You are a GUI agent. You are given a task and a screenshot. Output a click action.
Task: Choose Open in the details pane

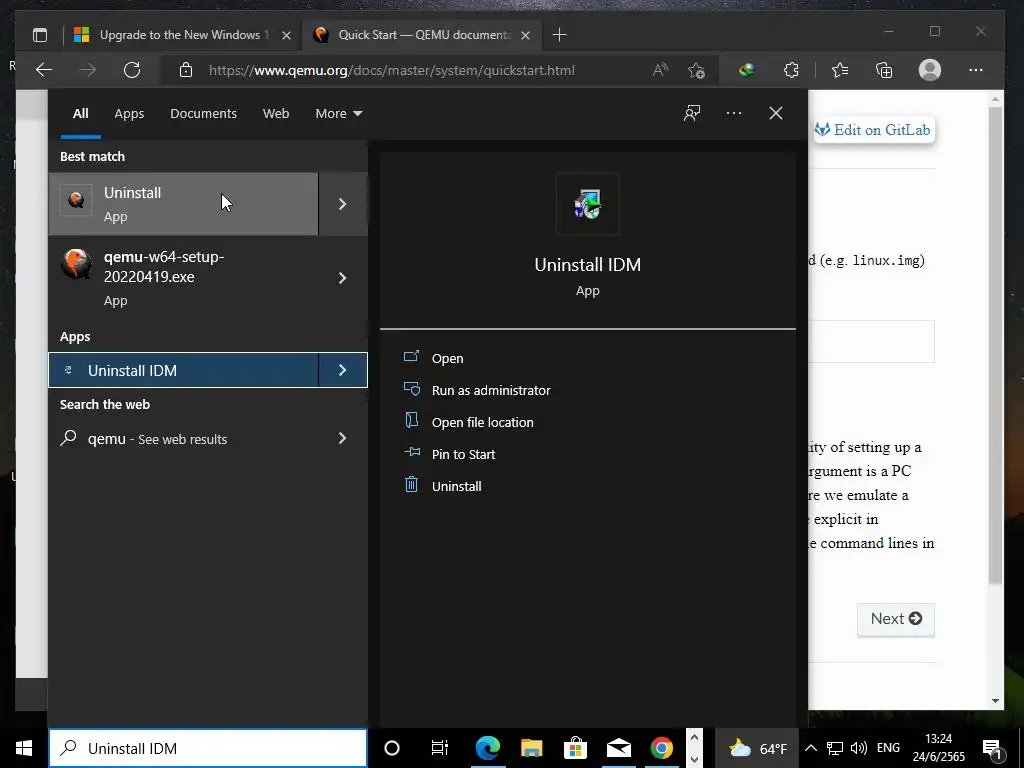tap(447, 358)
